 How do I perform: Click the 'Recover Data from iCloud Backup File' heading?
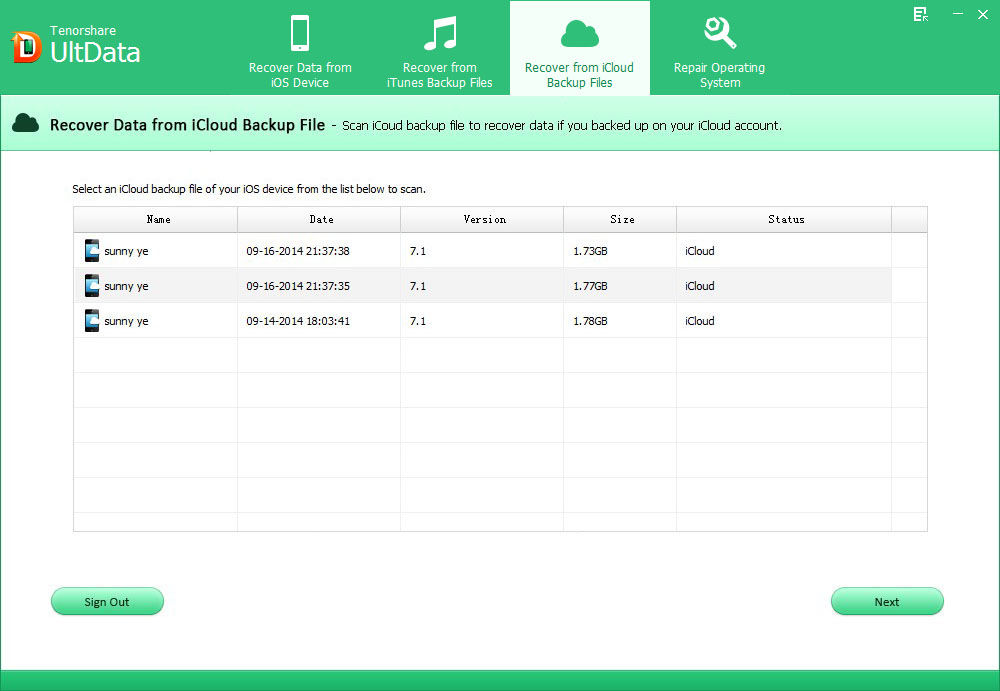(188, 125)
